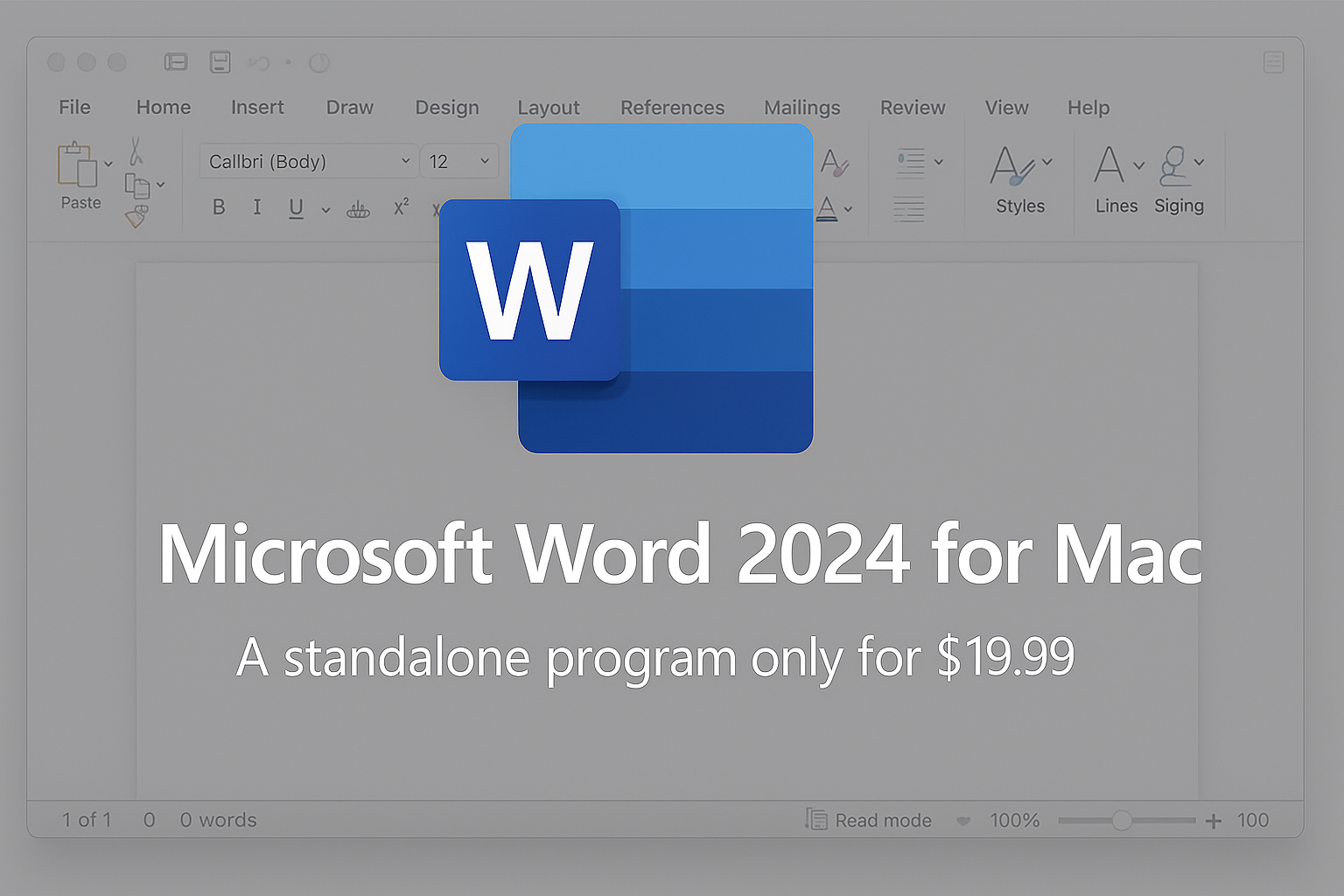Click the document icon at title bar right
The height and width of the screenshot is (896, 1344).
coord(1274,61)
